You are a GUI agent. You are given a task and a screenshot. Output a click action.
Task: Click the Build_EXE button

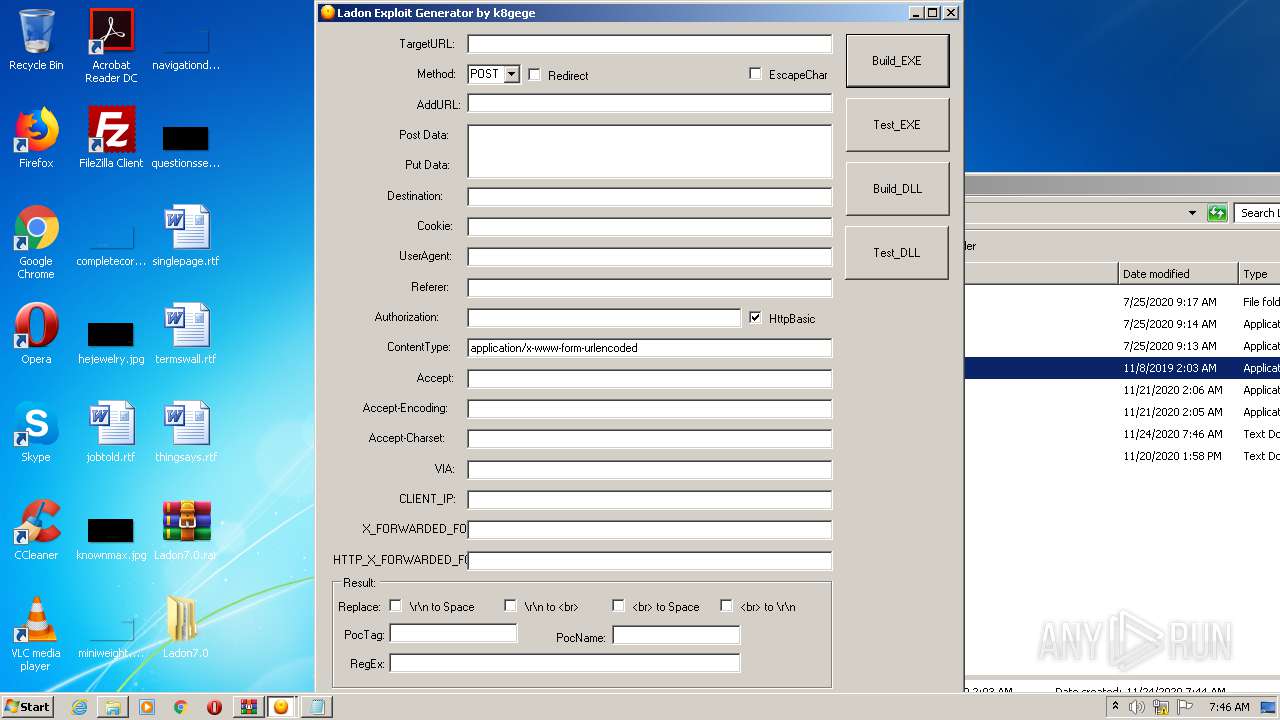click(x=897, y=60)
